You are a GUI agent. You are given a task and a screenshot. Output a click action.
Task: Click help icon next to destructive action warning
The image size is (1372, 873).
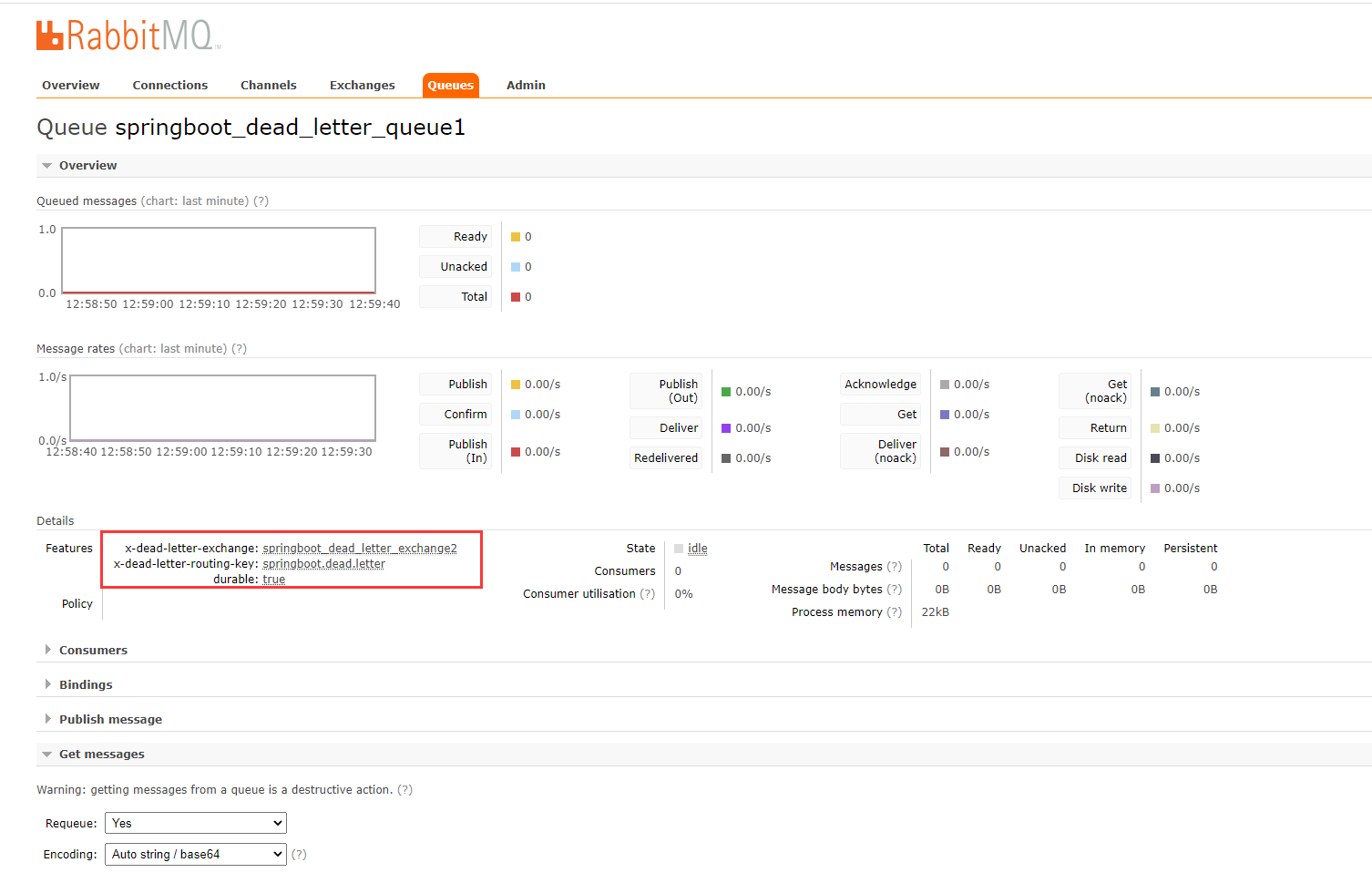[x=404, y=789]
